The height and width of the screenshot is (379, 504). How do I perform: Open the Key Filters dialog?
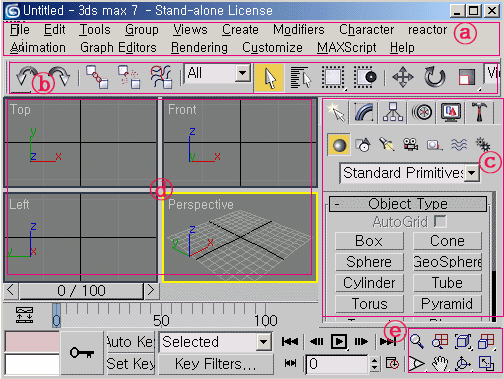pos(216,364)
